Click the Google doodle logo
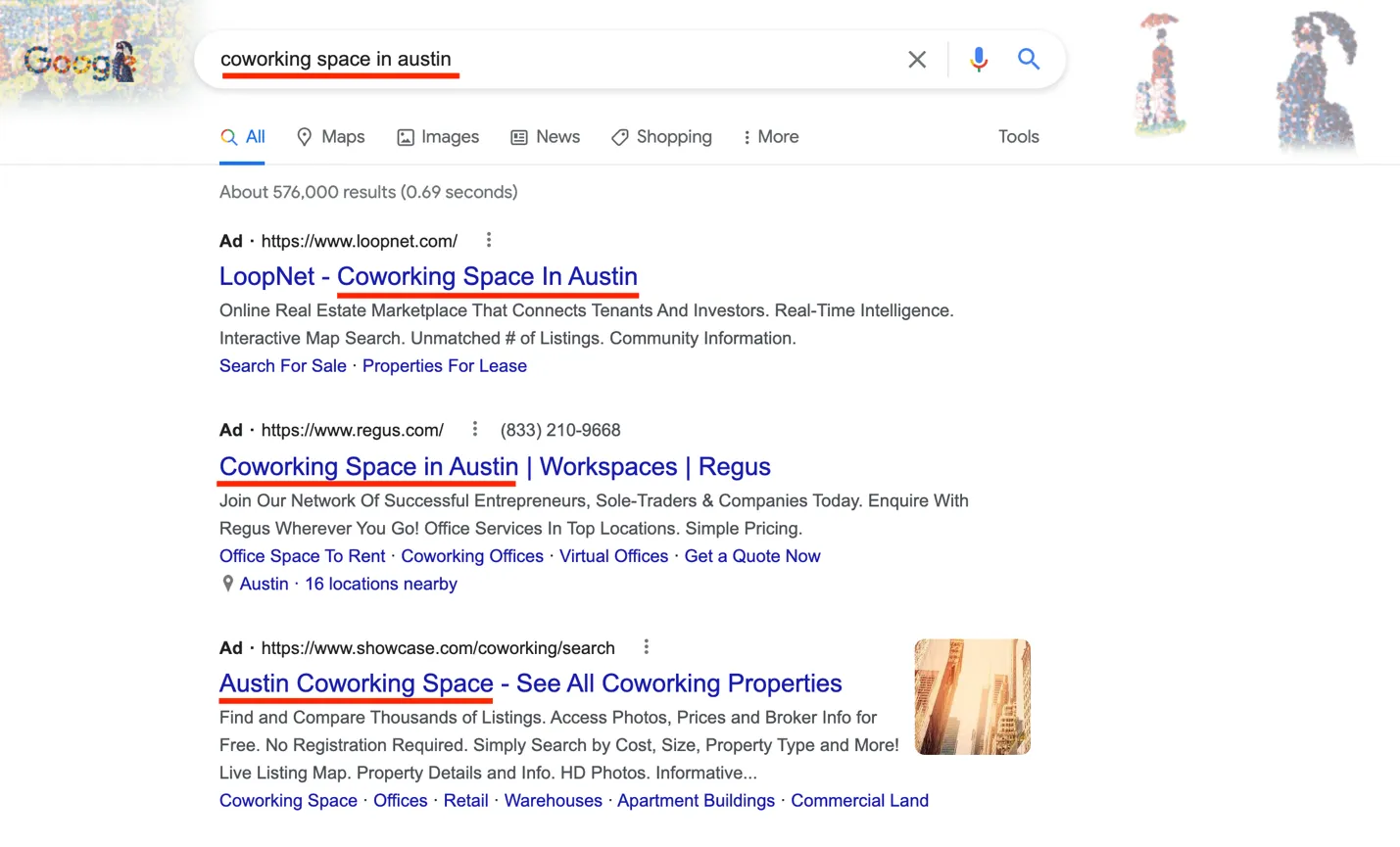The width and height of the screenshot is (1400, 847). 80,62
